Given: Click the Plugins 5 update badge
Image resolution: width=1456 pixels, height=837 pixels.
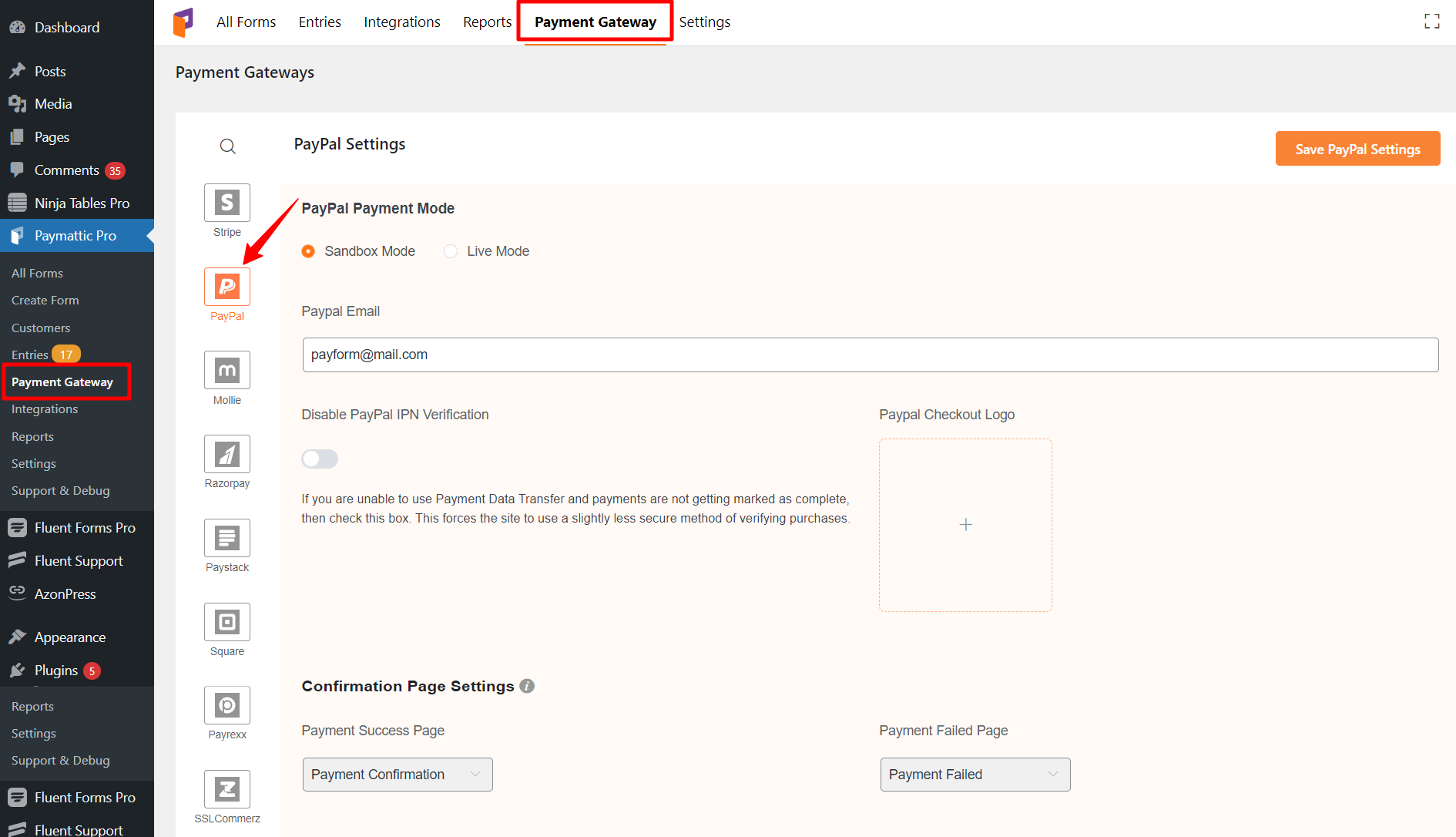Looking at the screenshot, I should [x=92, y=671].
